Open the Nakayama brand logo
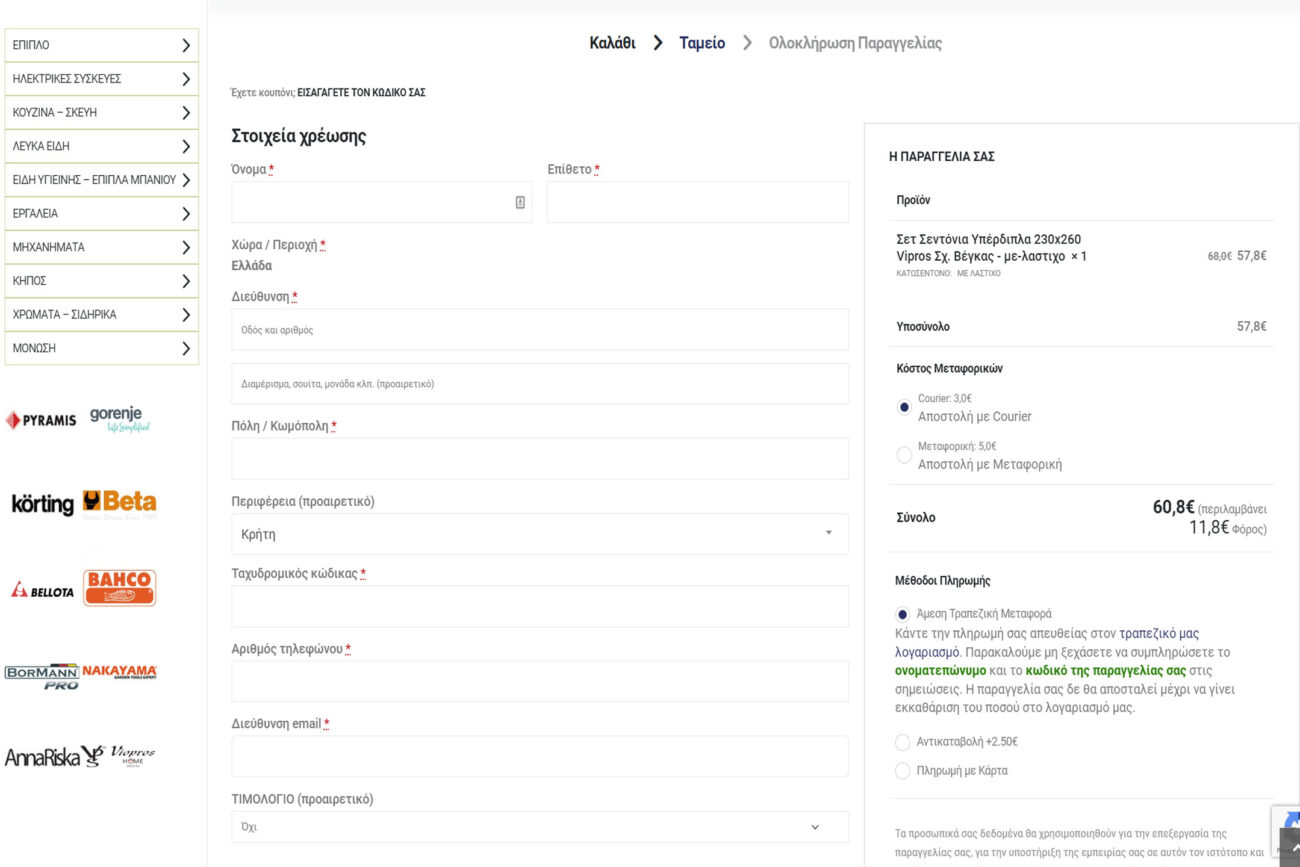This screenshot has height=867, width=1300. coord(119,671)
